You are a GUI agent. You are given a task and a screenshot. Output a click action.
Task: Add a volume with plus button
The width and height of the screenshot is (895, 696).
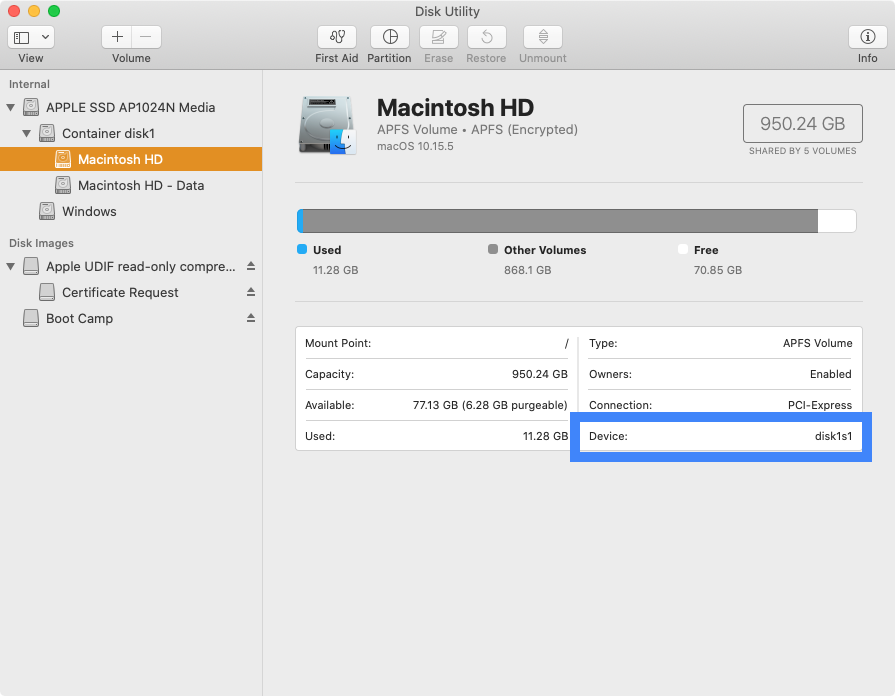coord(117,37)
